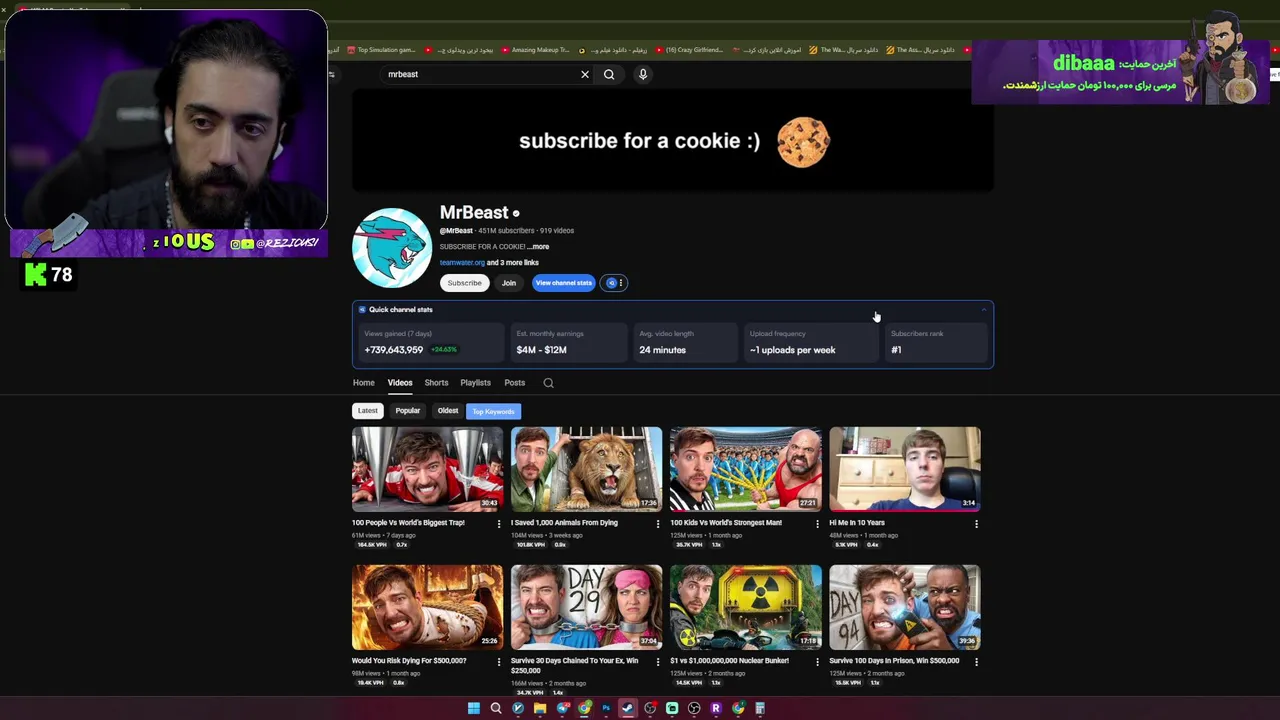Clear the mrbeast search text

coord(585,74)
